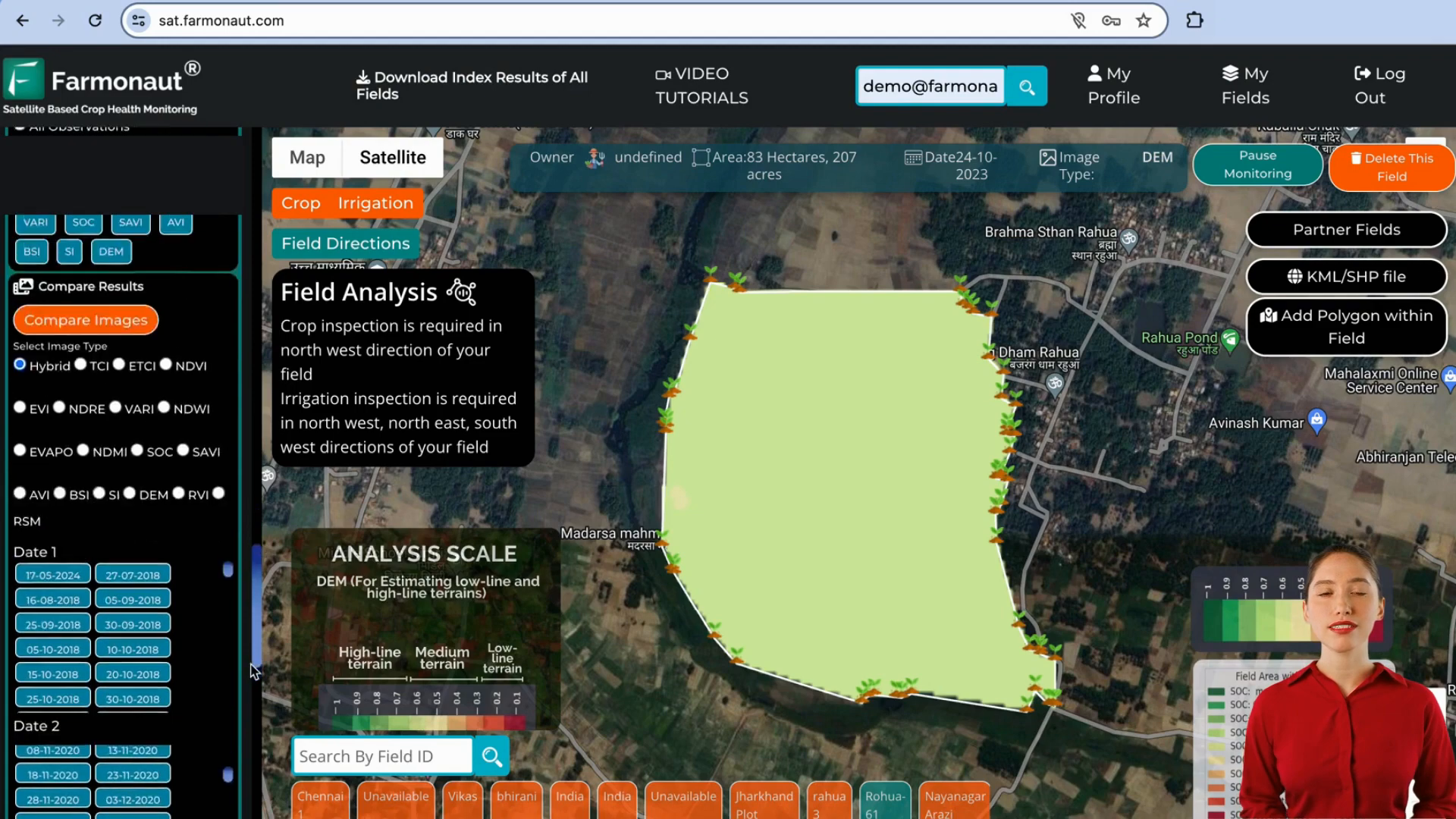Click Field ID search magnifier button
The height and width of the screenshot is (819, 1456).
click(491, 756)
